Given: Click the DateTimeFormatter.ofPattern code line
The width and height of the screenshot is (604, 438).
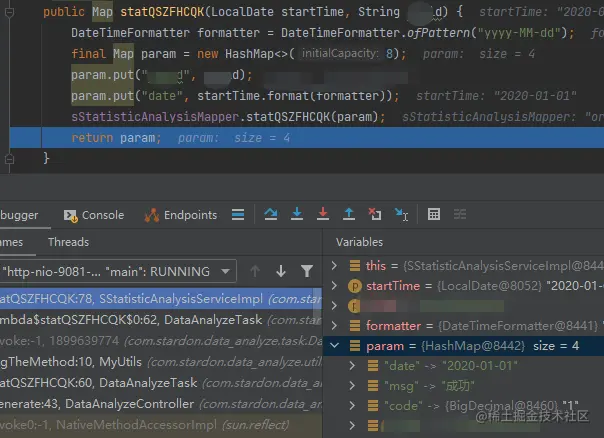Looking at the screenshot, I should click(323, 33).
